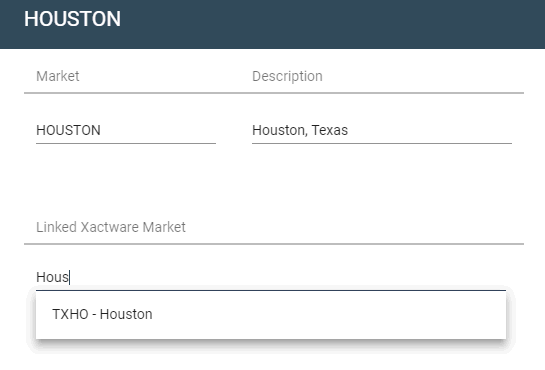Click the divider below Market and Description

[x=274, y=93]
